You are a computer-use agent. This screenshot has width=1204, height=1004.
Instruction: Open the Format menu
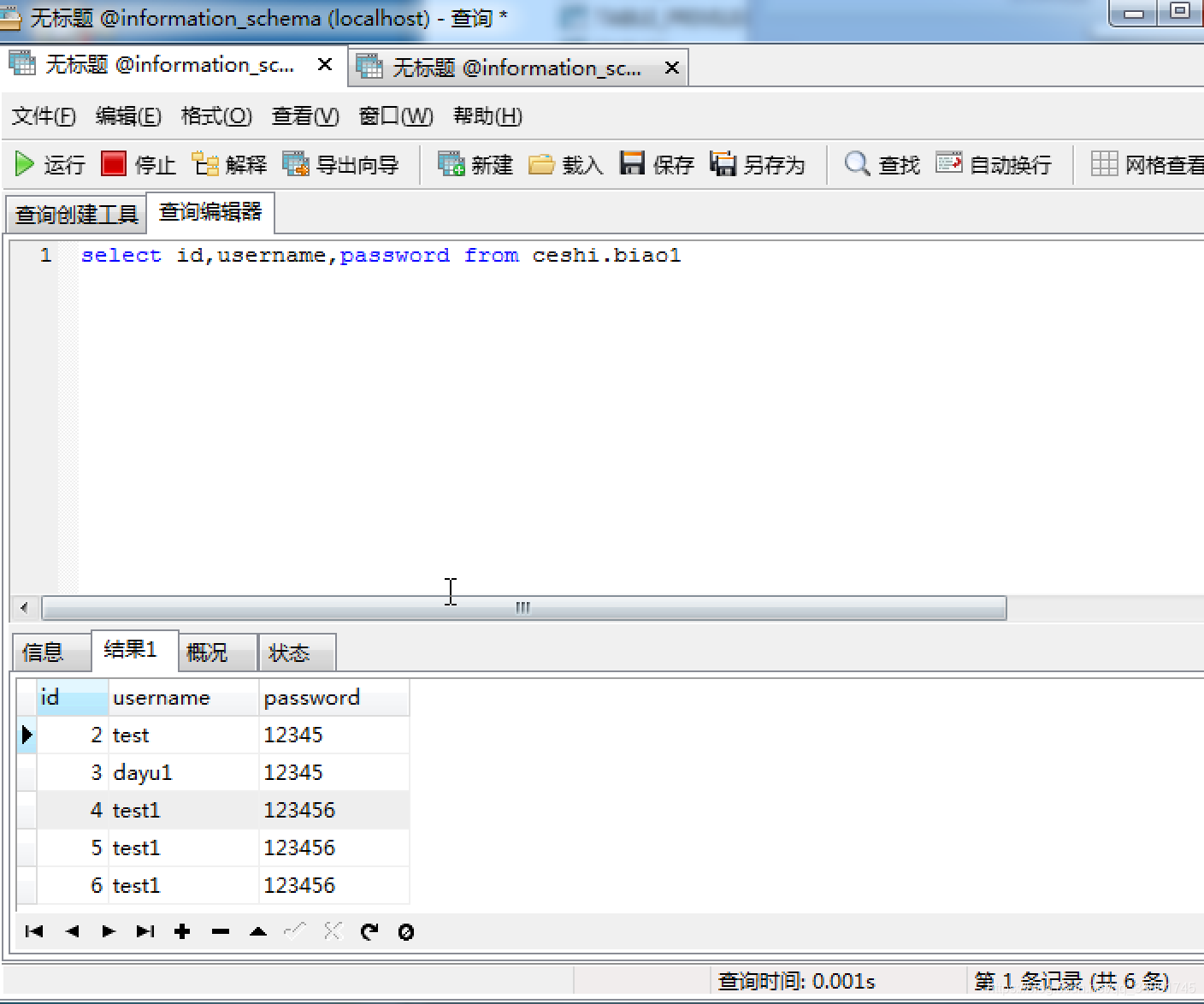tap(216, 115)
